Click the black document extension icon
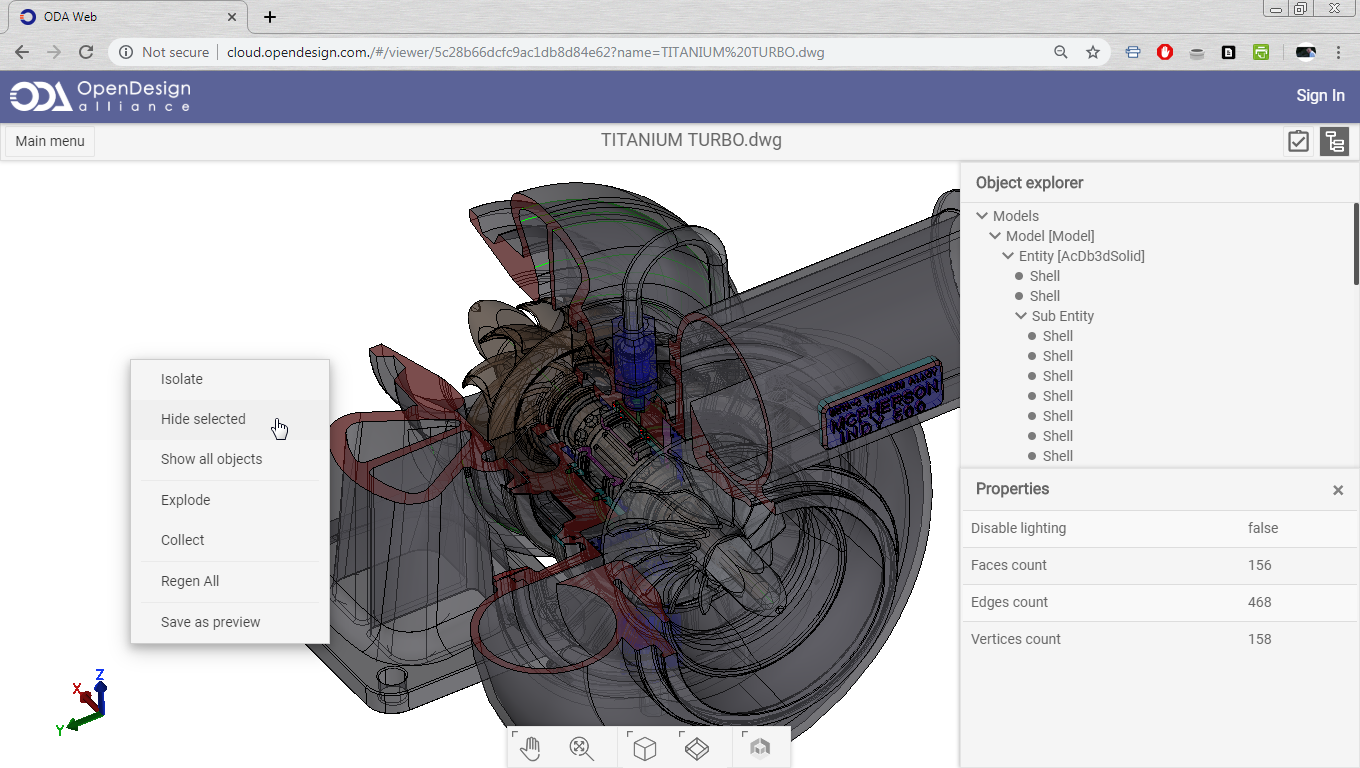This screenshot has height=768, width=1360. [x=1229, y=52]
